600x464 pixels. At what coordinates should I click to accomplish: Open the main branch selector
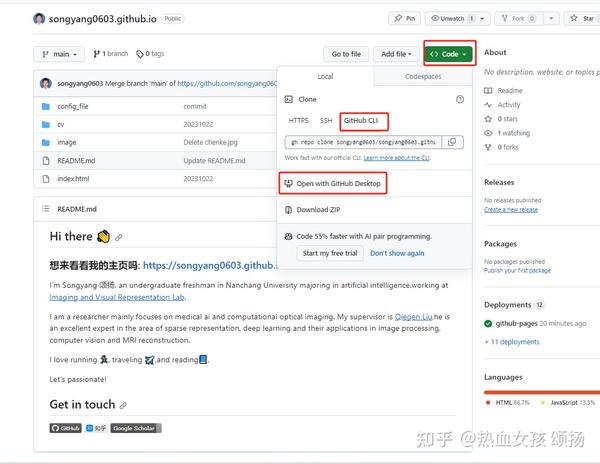tap(59, 54)
